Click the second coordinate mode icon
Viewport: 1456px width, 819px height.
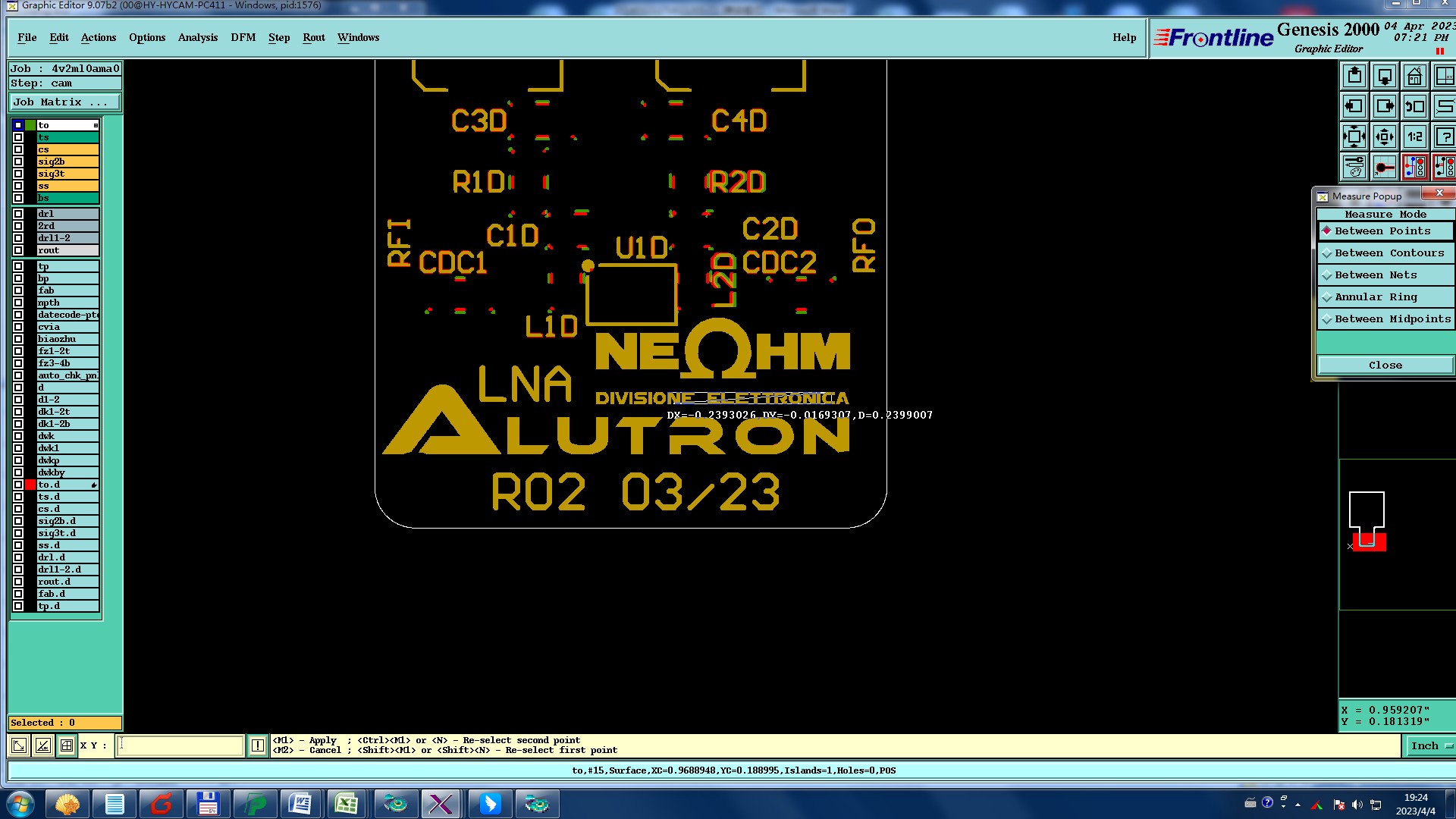[x=43, y=745]
